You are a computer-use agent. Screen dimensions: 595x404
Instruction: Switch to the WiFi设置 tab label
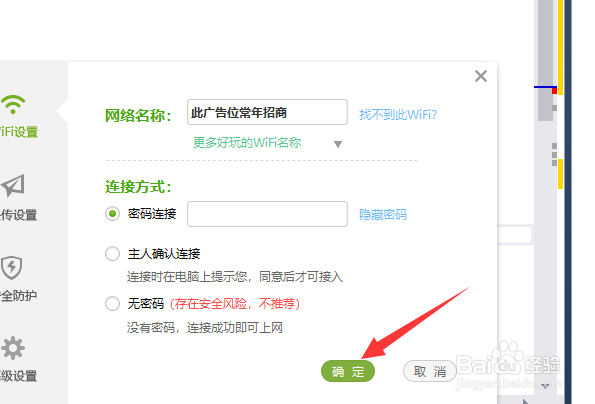[19, 132]
